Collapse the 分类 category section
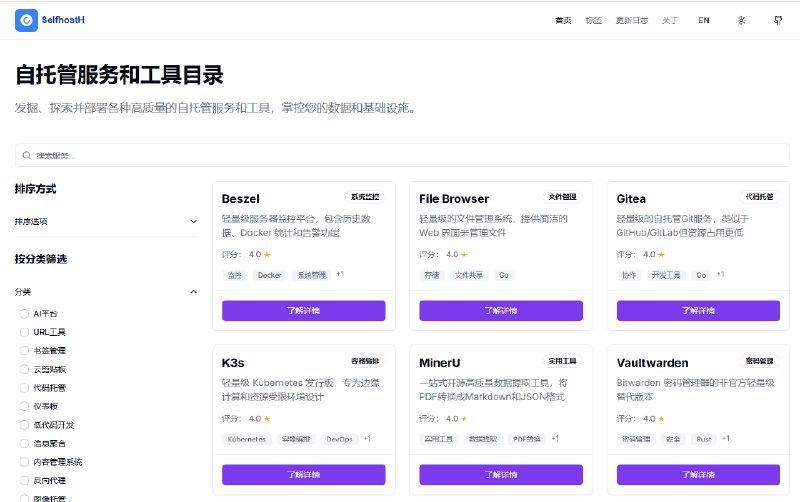 [x=193, y=292]
